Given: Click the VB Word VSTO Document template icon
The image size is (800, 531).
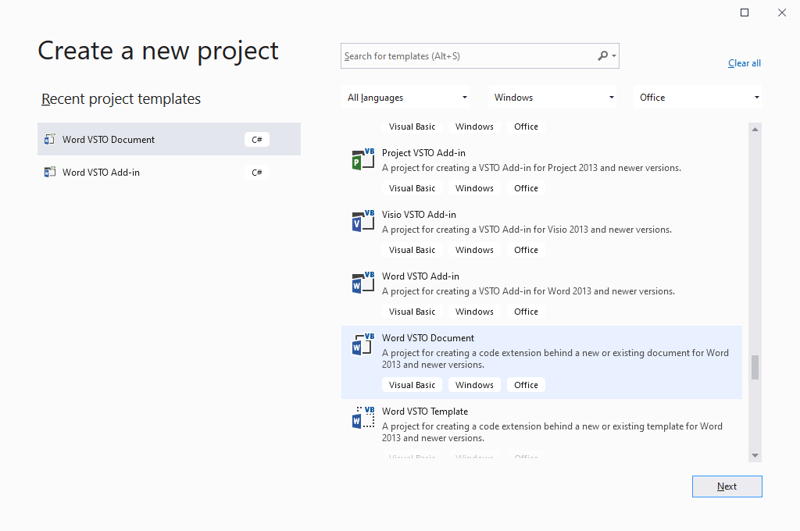Looking at the screenshot, I should (x=363, y=344).
